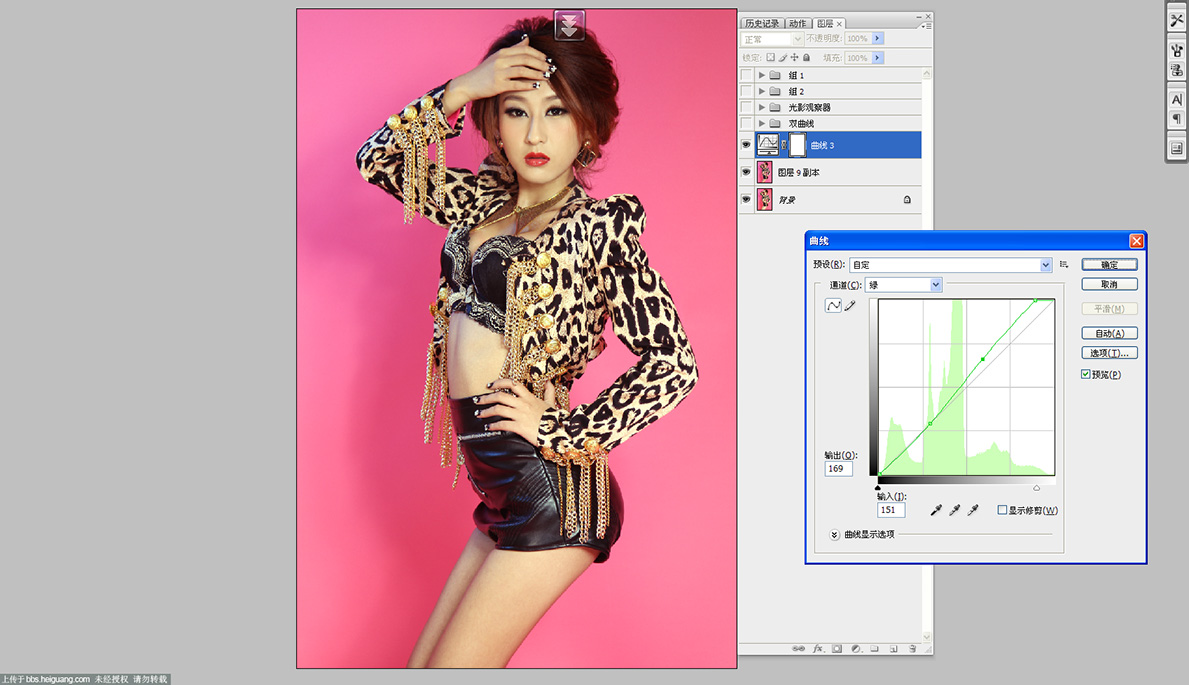Expand the 组 1 group triangle
This screenshot has height=685, width=1189.
(x=762, y=75)
